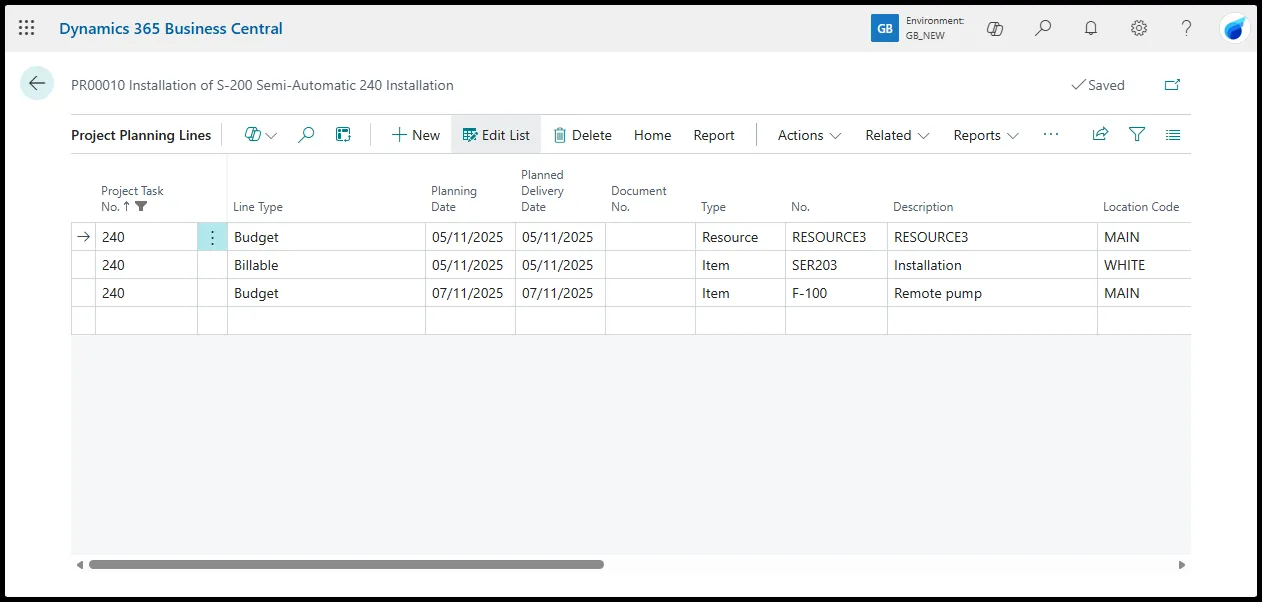
Task: Expand the Reports menu
Action: [986, 135]
